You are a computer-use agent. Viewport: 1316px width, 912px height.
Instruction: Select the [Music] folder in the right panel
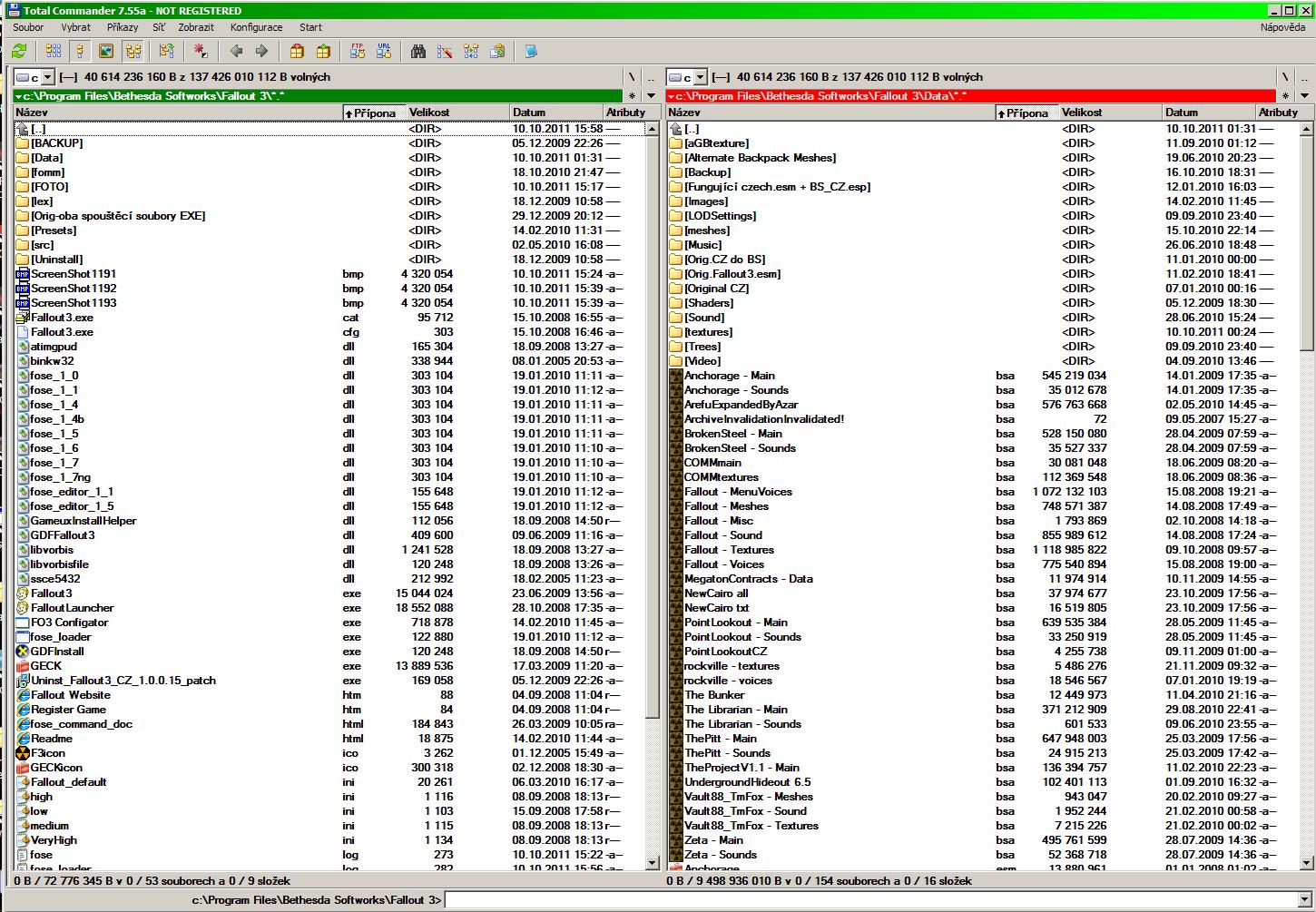tap(703, 245)
